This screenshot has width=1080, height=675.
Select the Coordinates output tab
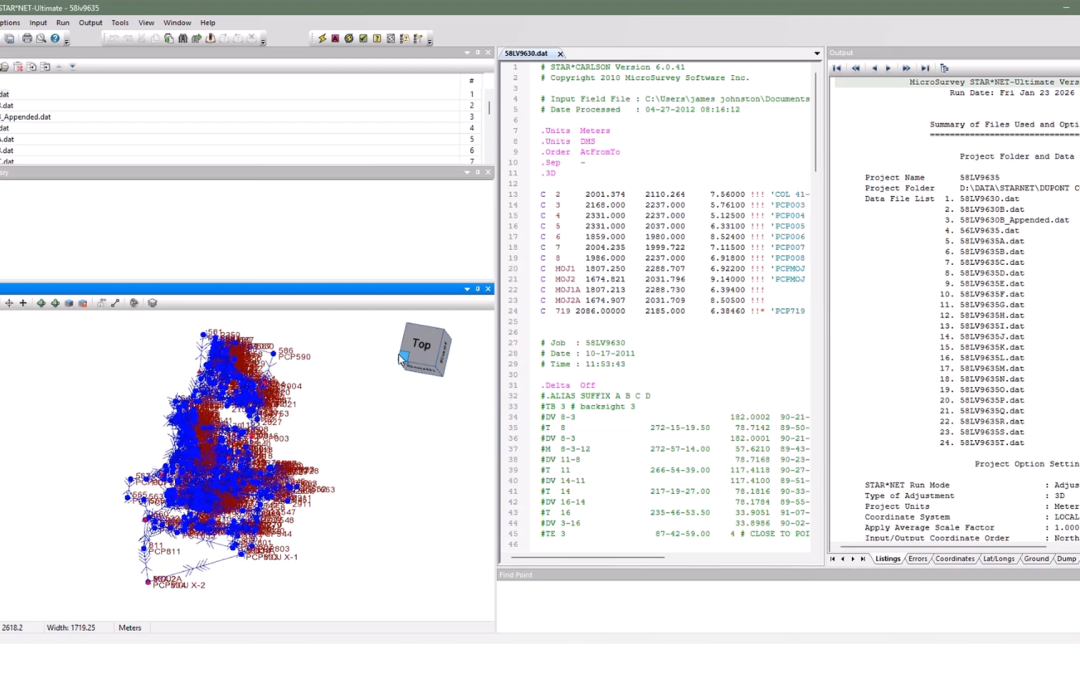(954, 559)
